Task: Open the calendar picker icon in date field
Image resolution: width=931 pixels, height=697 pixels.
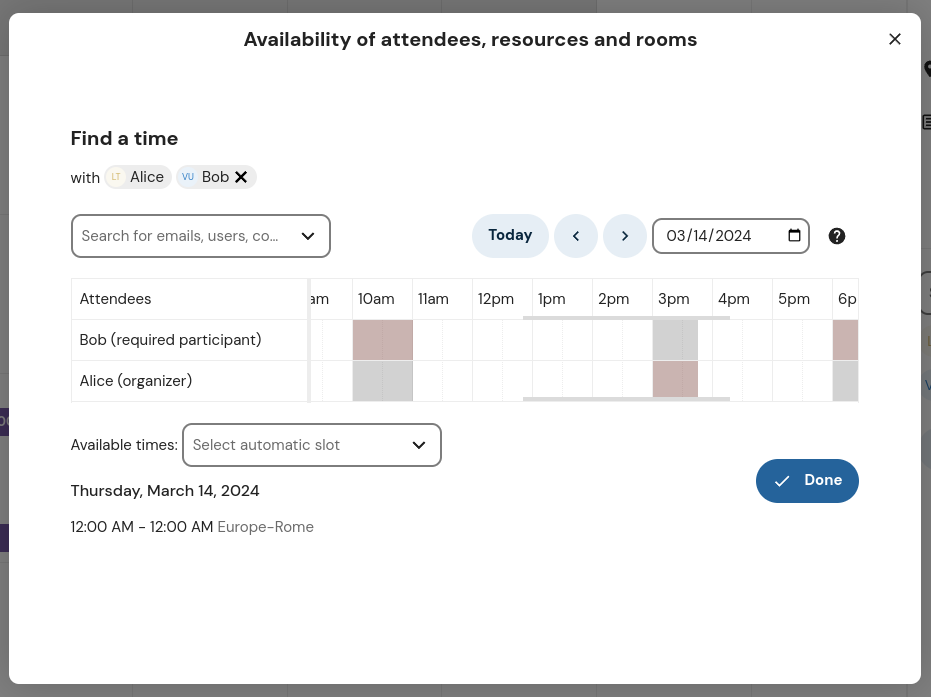Action: tap(795, 236)
